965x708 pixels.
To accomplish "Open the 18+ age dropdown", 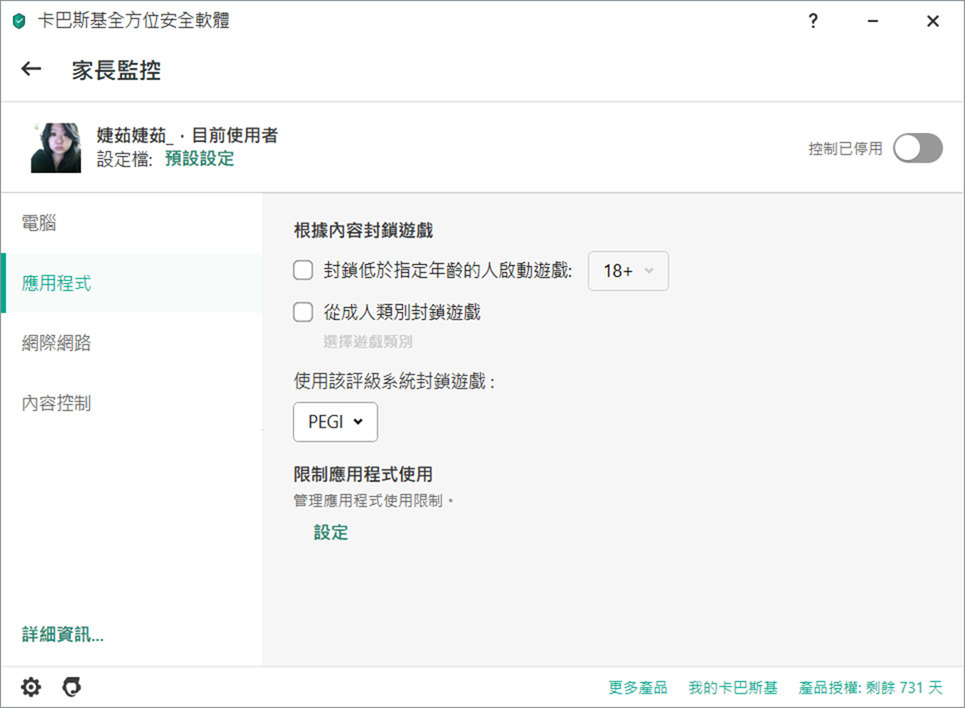I will pos(628,271).
